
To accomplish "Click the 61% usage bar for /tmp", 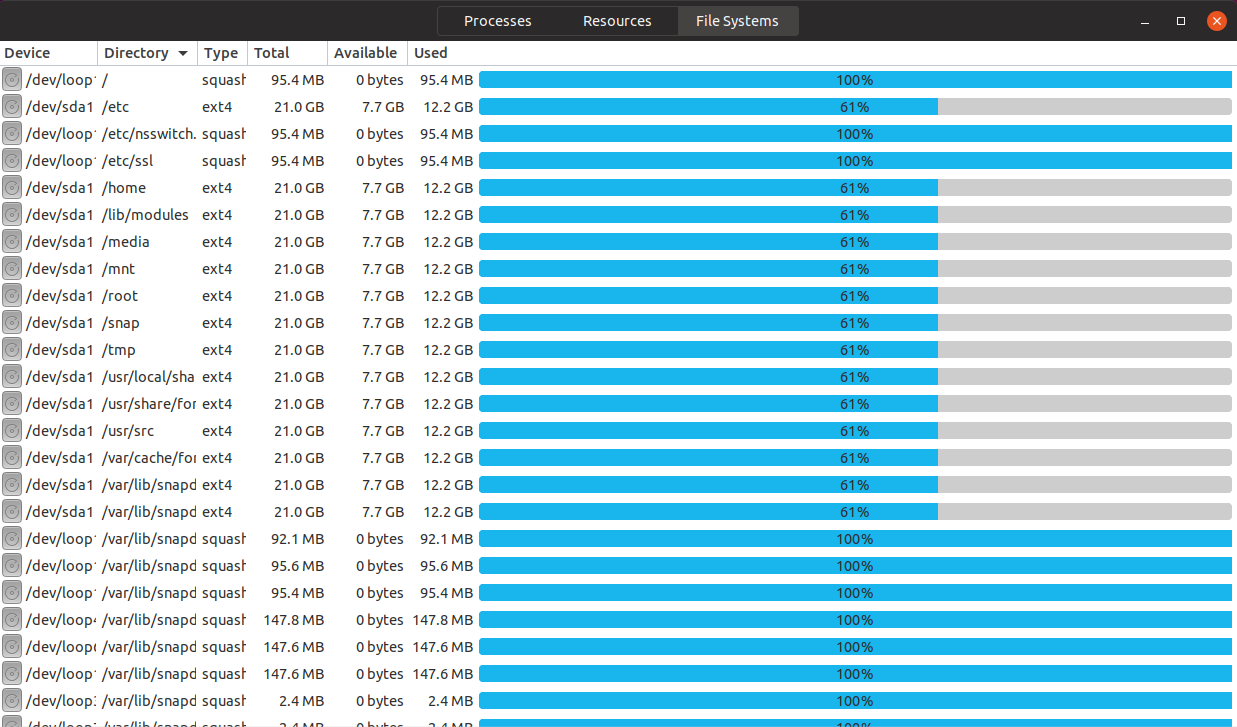I will coord(855,350).
